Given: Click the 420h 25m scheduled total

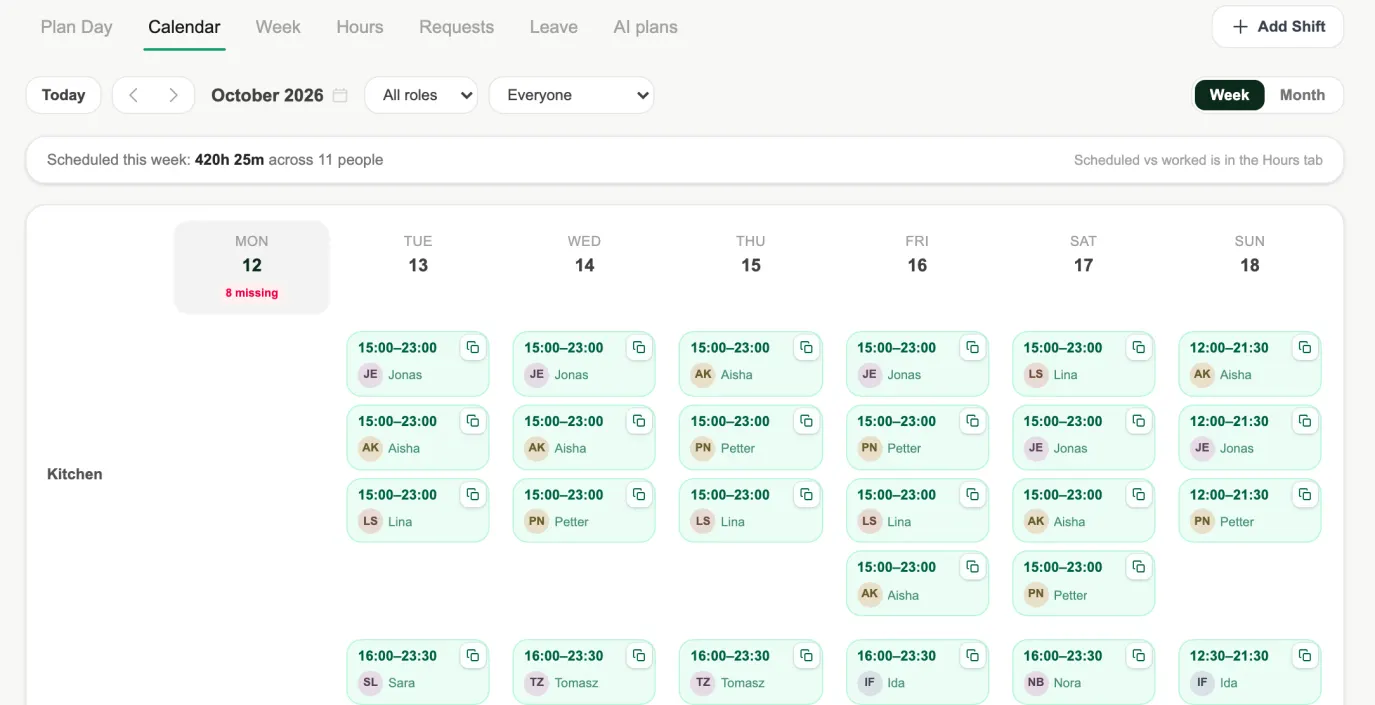Looking at the screenshot, I should [x=229, y=159].
